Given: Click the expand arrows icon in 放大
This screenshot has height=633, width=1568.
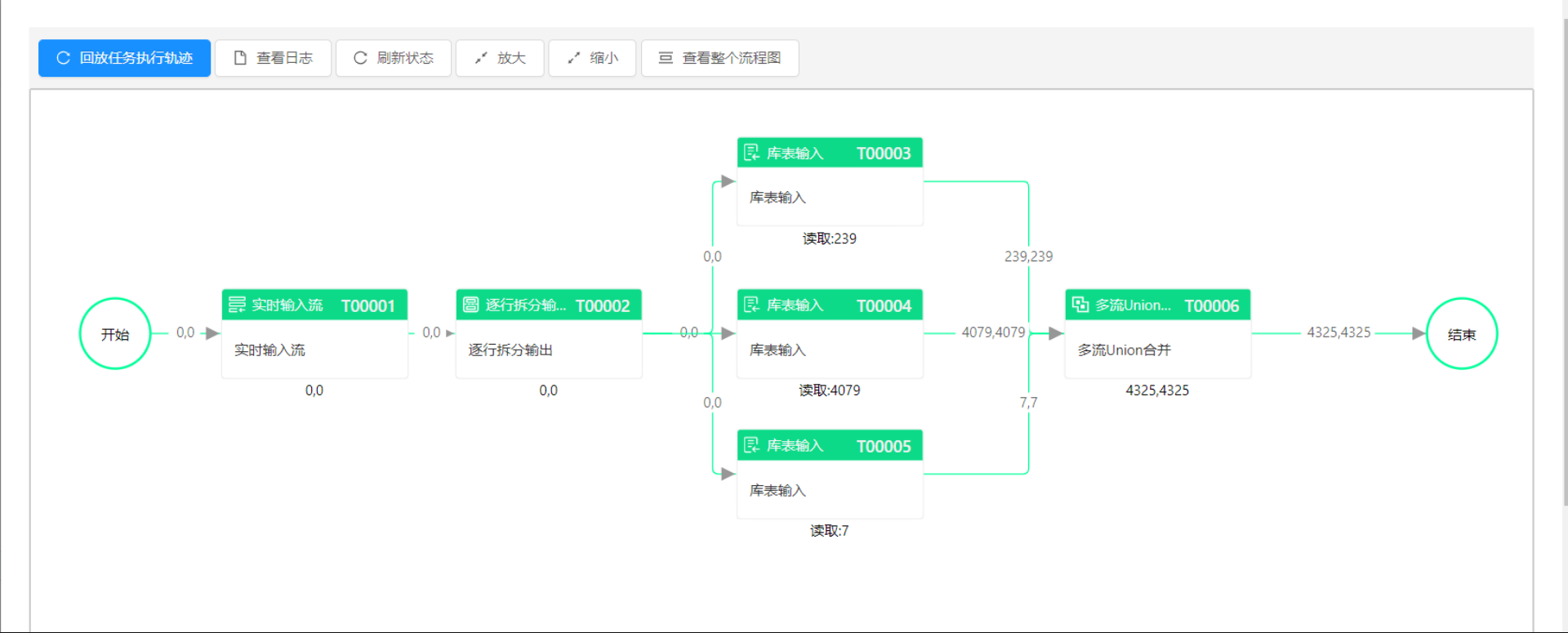Looking at the screenshot, I should [x=481, y=58].
